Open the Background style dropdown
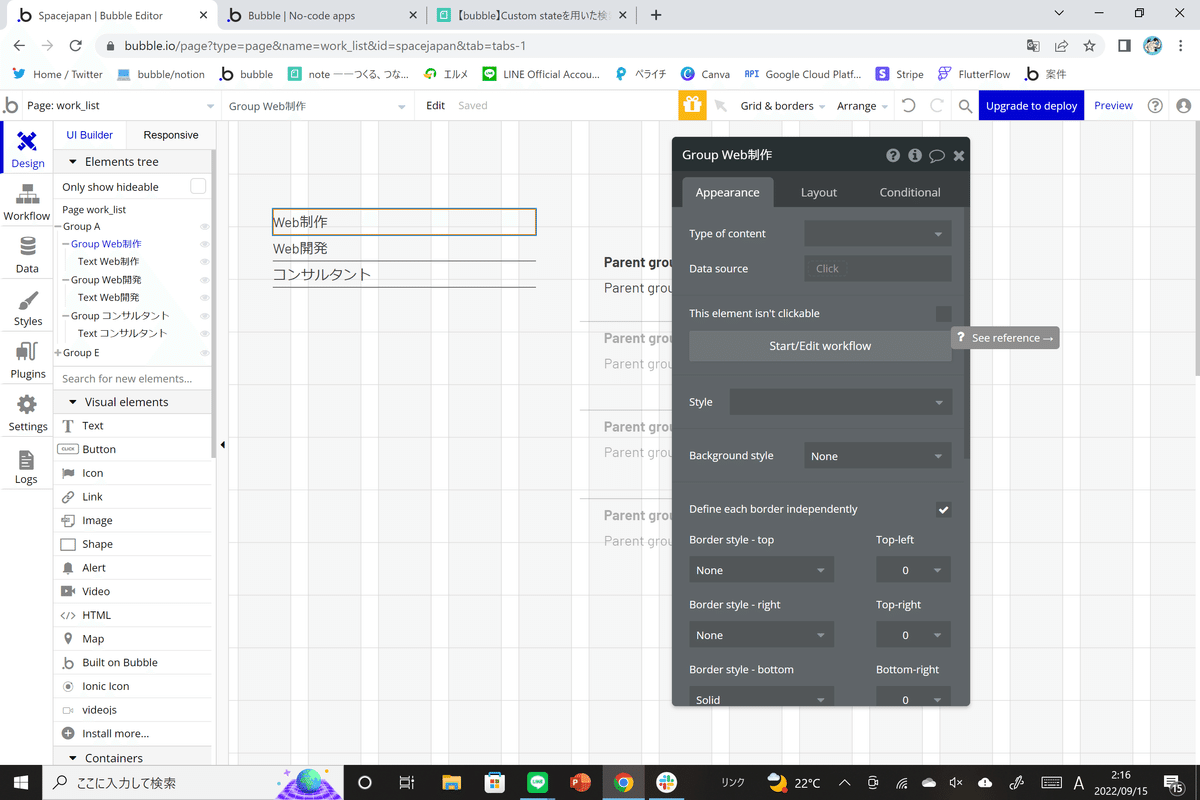This screenshot has height=800, width=1200. 878,456
